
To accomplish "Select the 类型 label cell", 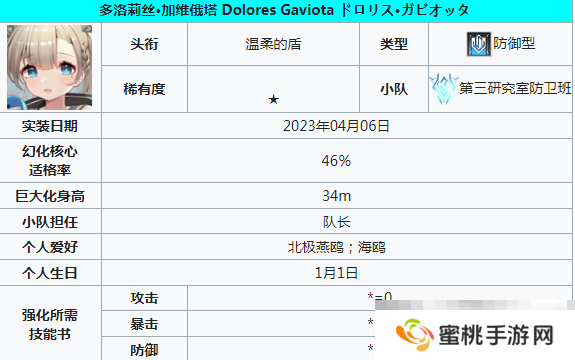I will coord(394,44).
